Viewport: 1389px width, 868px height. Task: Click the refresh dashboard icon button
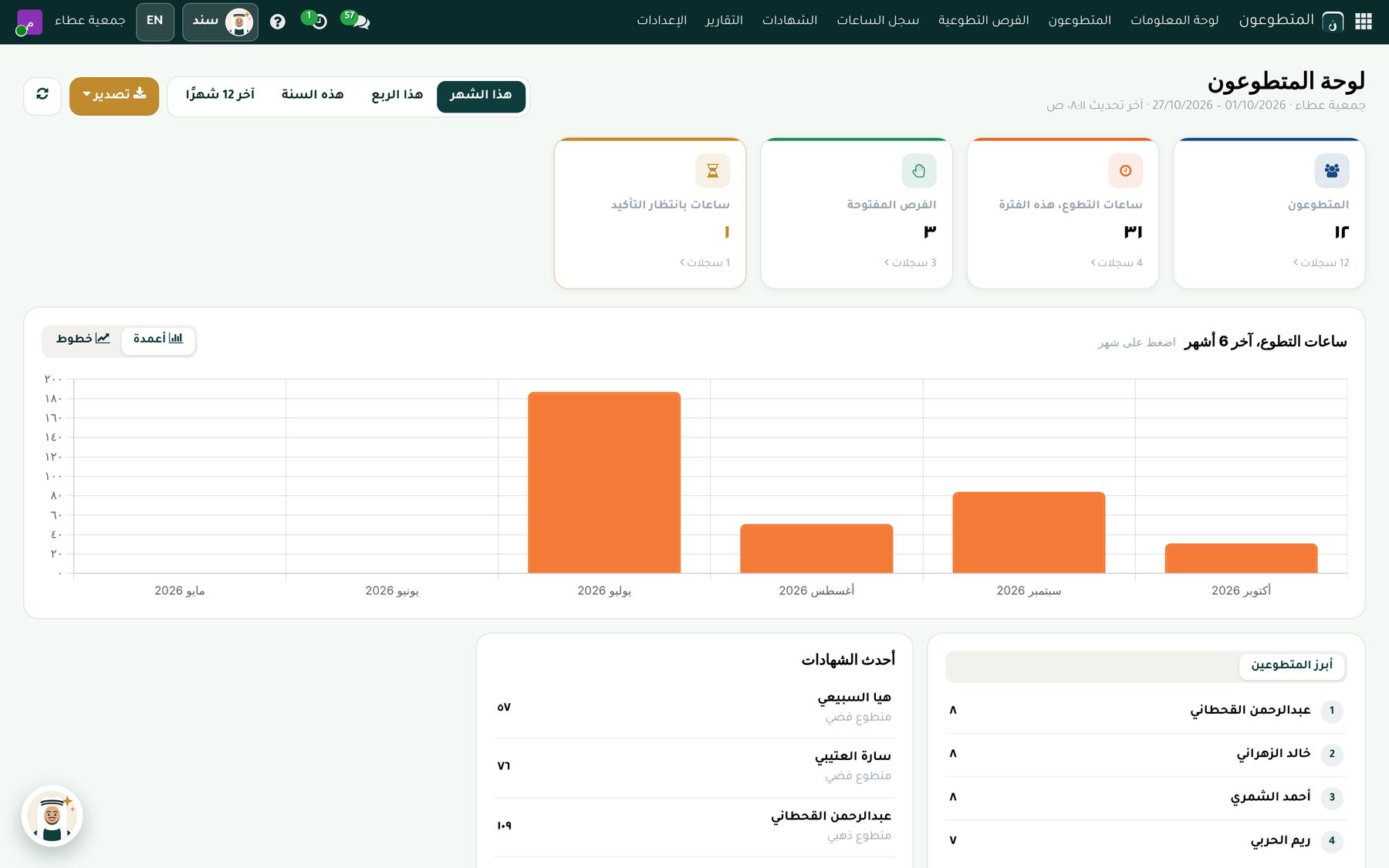pyautogui.click(x=42, y=96)
